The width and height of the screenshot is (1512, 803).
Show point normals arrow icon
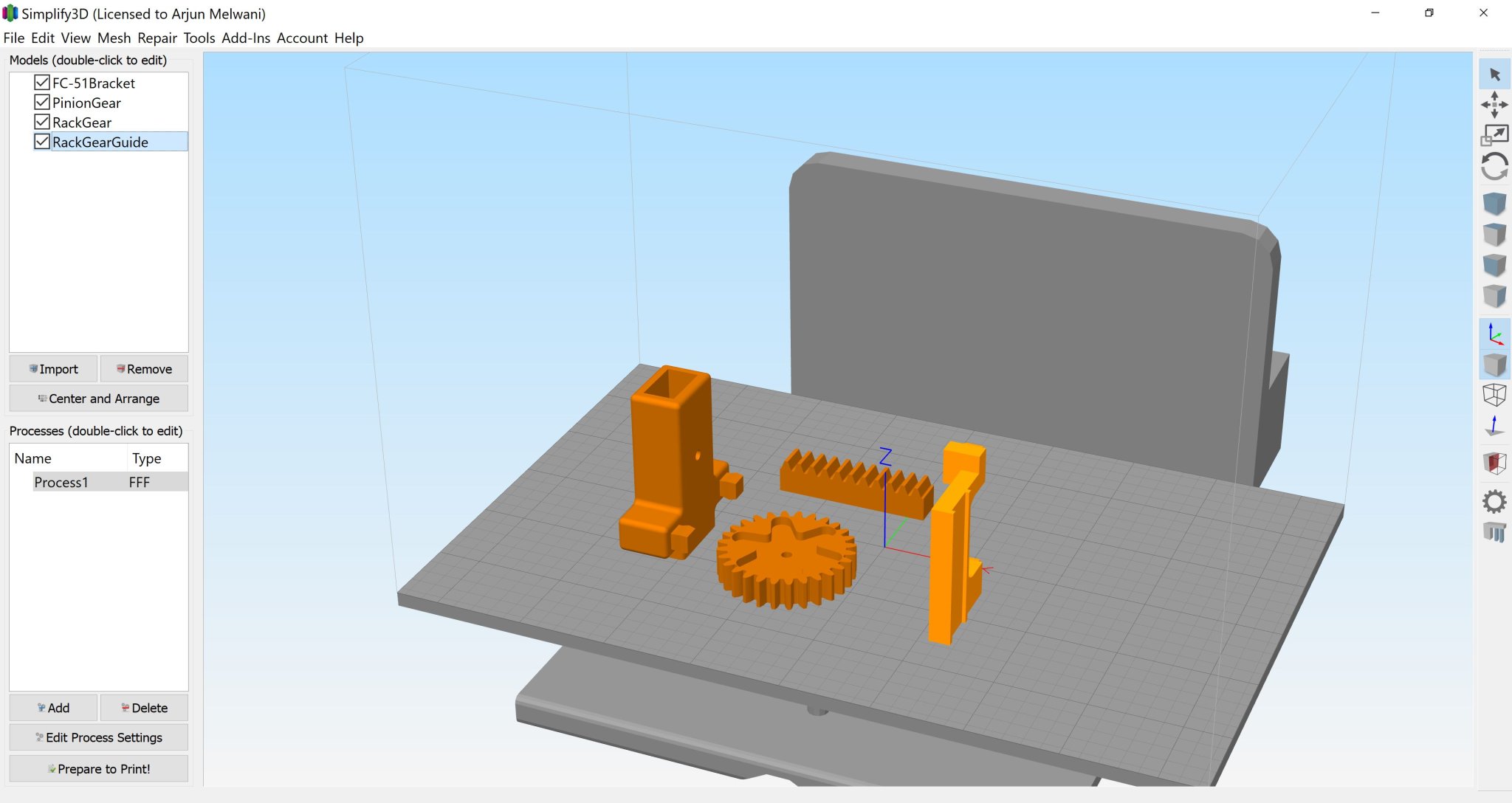click(1494, 426)
